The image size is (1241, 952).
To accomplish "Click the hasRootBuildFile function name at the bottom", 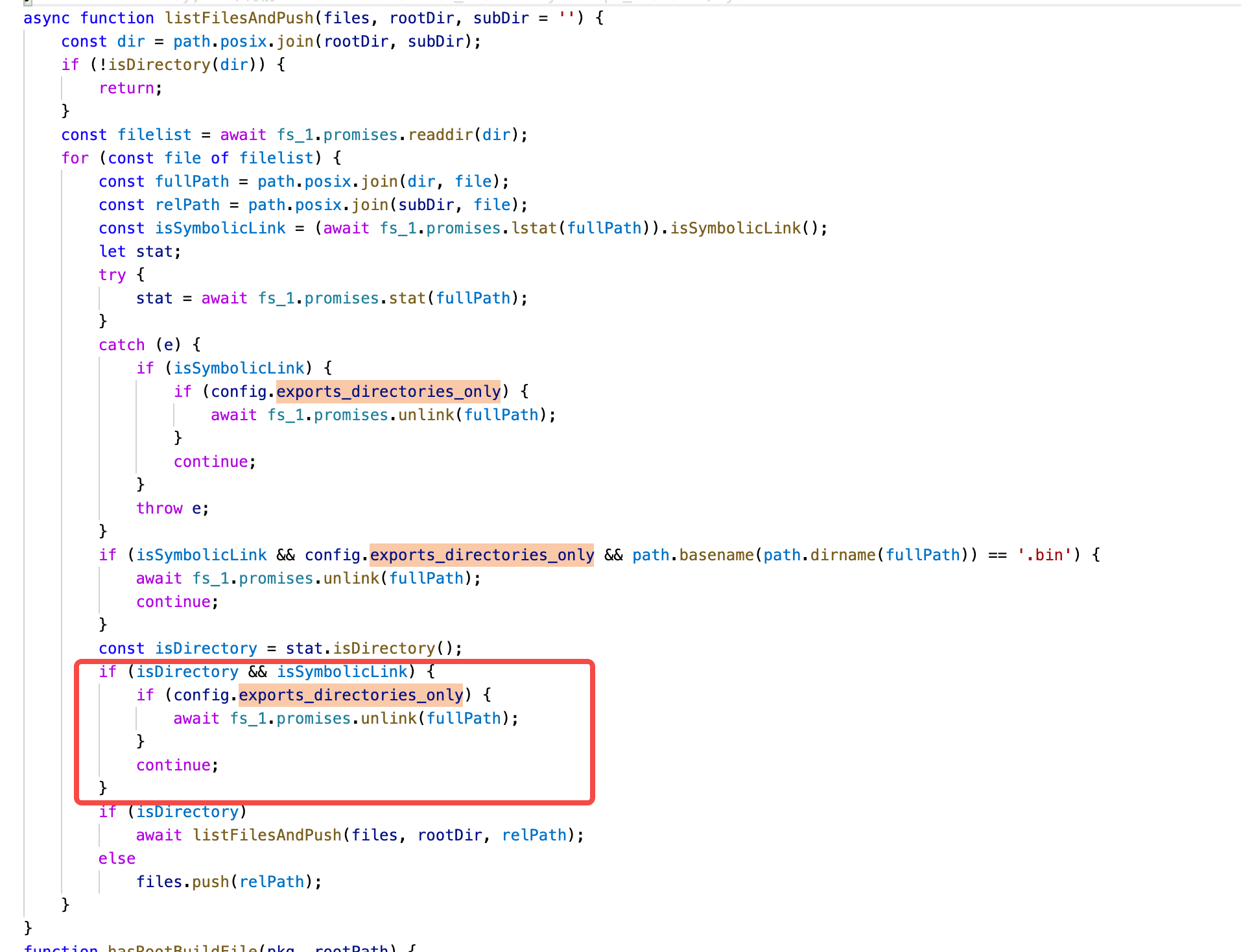I will [183, 947].
